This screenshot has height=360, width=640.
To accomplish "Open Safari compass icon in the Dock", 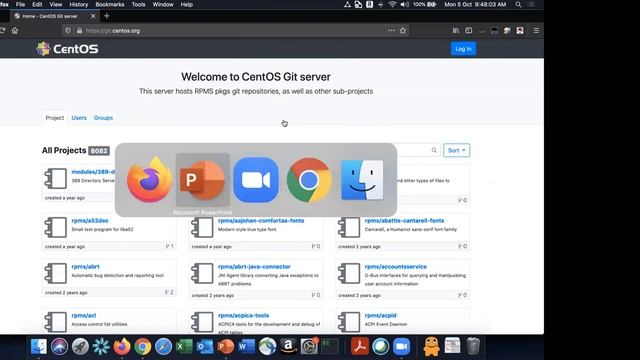I will [x=163, y=347].
